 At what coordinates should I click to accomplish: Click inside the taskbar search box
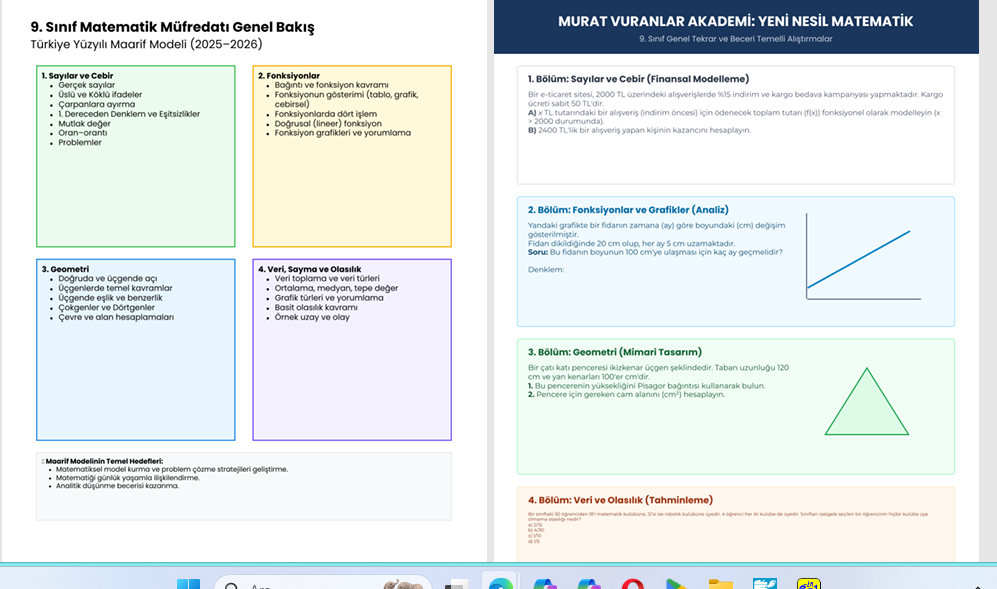[x=300, y=584]
